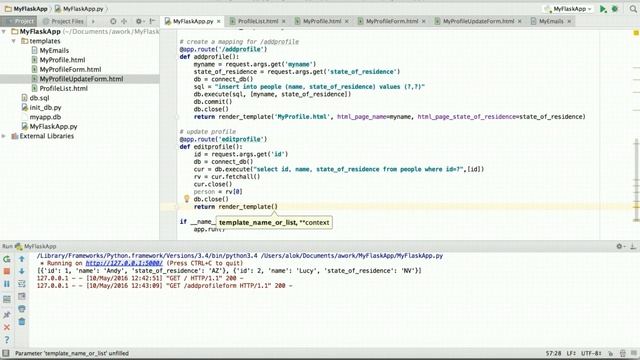The image size is (640, 360).
Task: Select db.sql in project tree
Action: click(39, 98)
